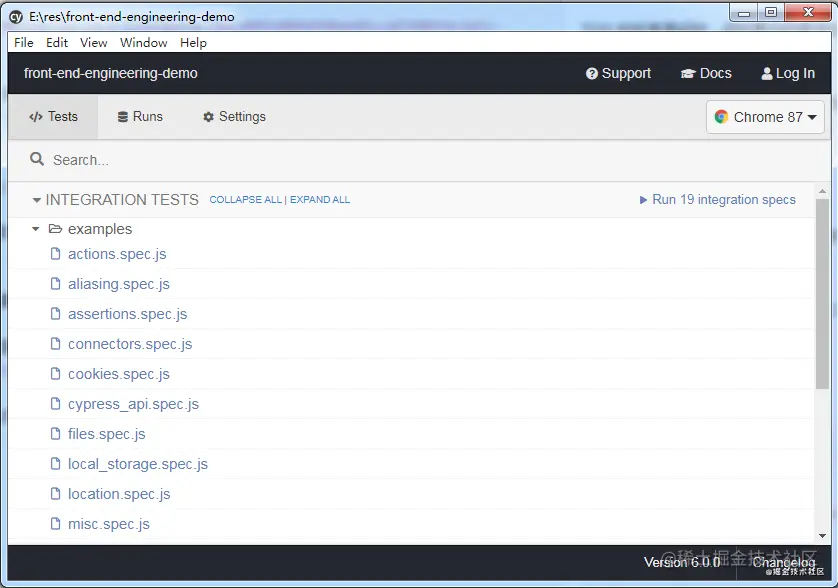
Task: Click file icon beside location.spec.js
Action: (55, 493)
